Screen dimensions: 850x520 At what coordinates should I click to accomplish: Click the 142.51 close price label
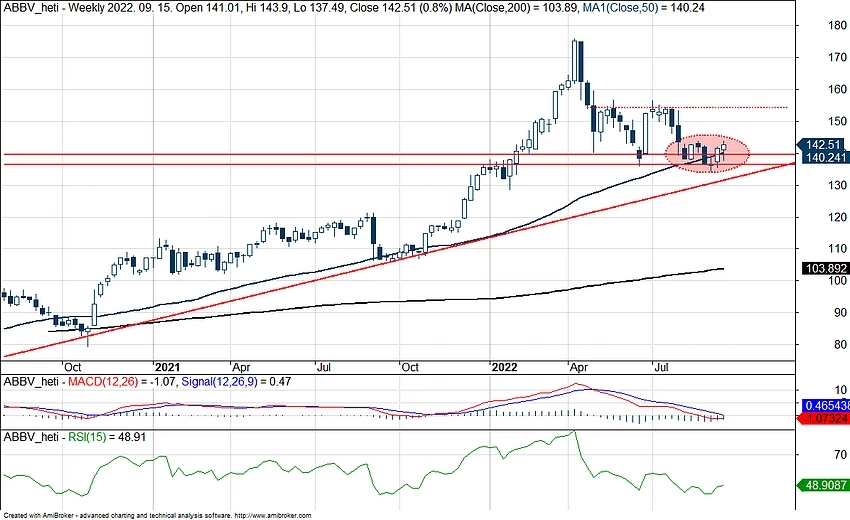point(822,145)
